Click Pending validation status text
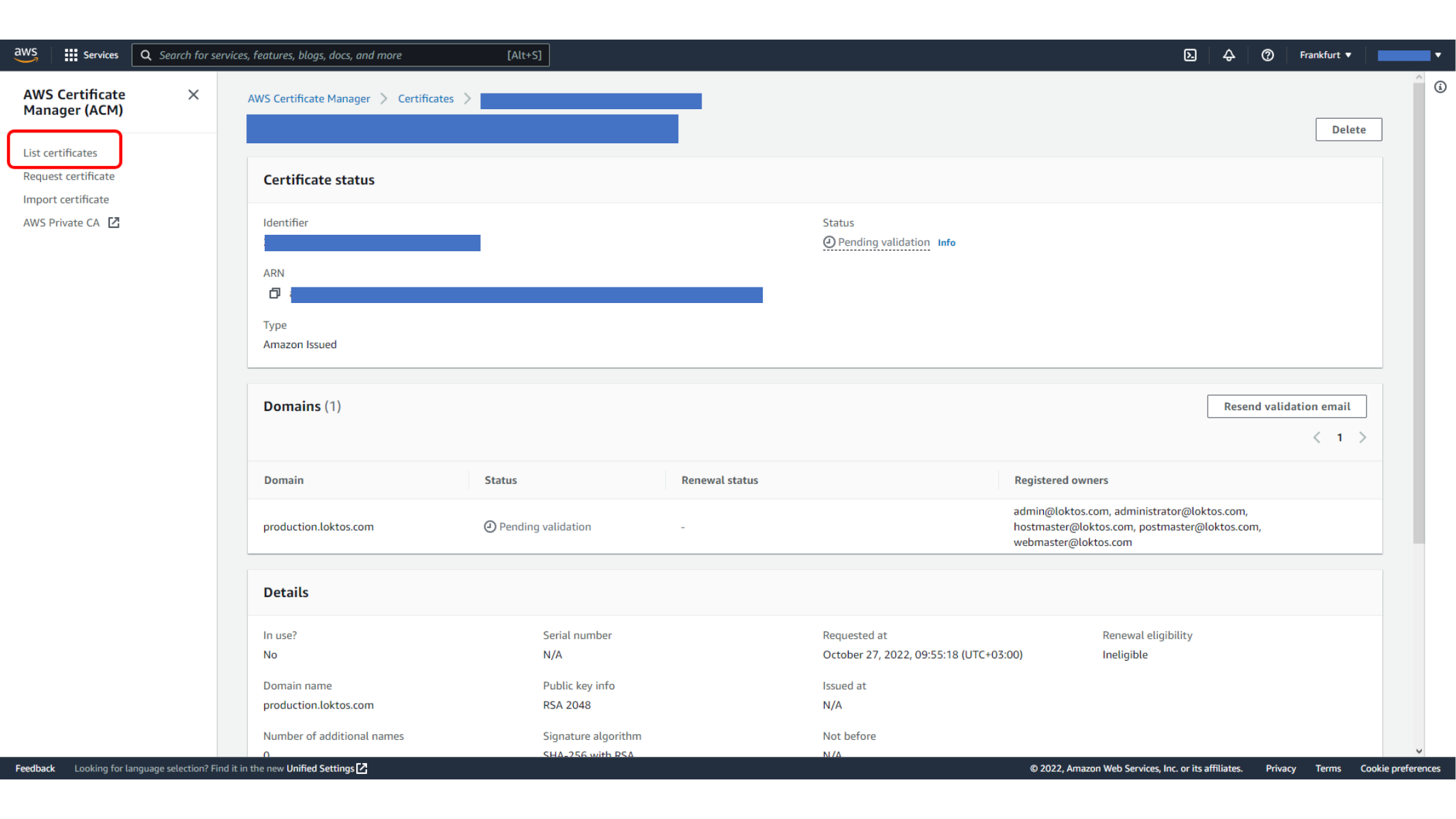1456x819 pixels. click(884, 242)
